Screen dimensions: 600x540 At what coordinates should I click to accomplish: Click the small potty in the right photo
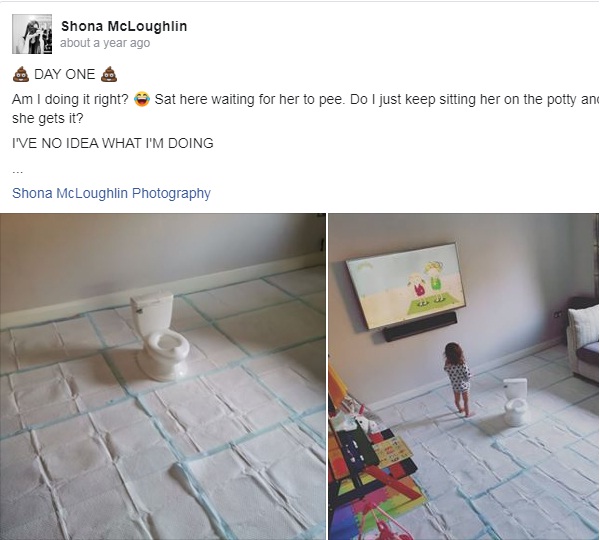click(516, 402)
